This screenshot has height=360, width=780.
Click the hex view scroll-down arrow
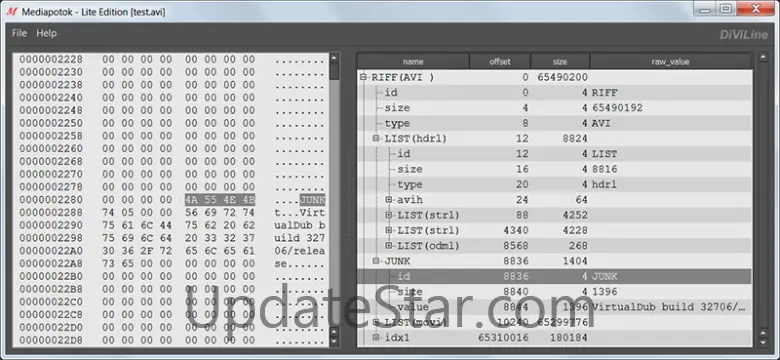click(x=334, y=342)
